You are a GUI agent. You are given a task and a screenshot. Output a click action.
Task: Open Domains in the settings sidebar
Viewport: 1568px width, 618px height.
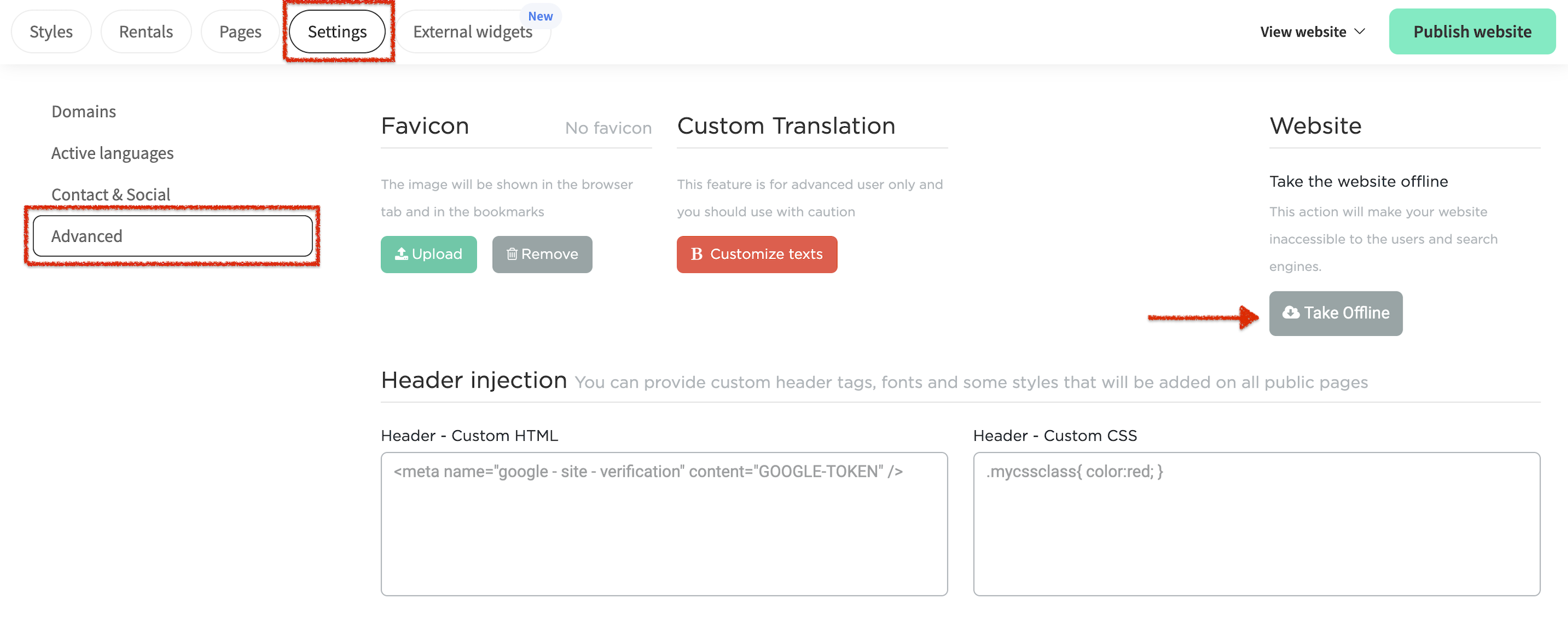click(84, 111)
